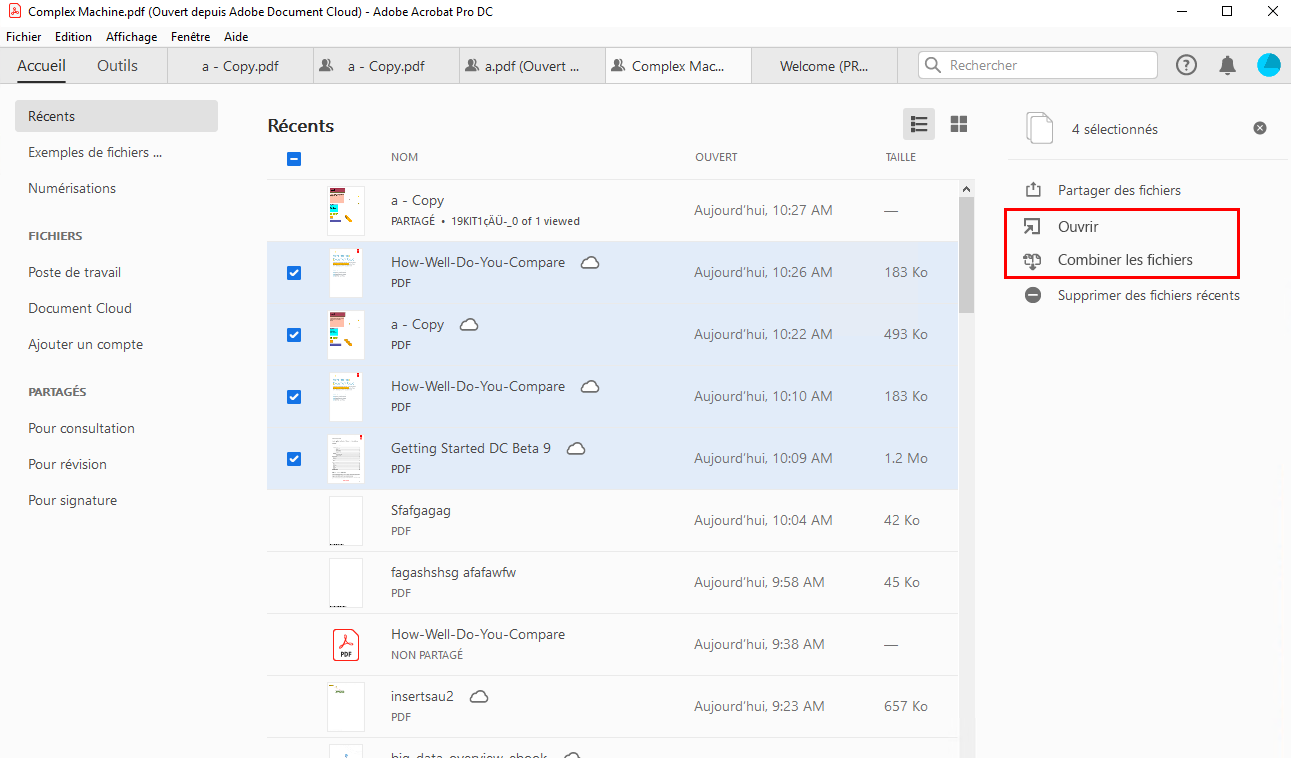
Task: Click the 493 Ko size value
Action: coord(906,334)
